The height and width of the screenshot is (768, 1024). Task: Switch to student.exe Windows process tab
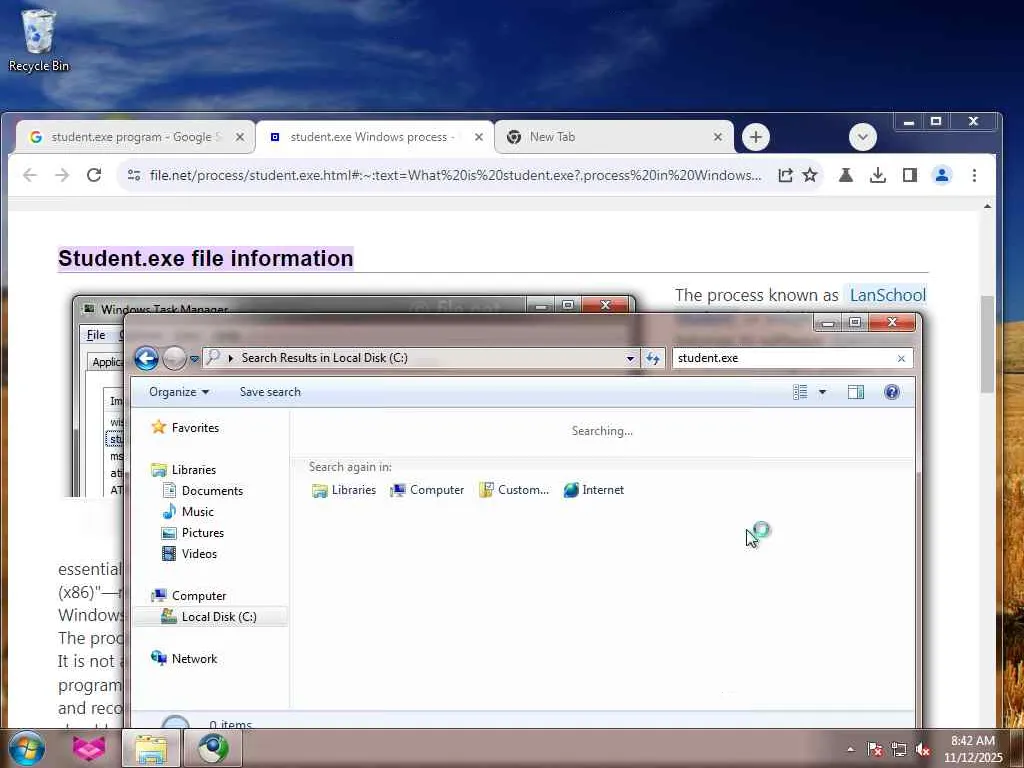(x=374, y=137)
